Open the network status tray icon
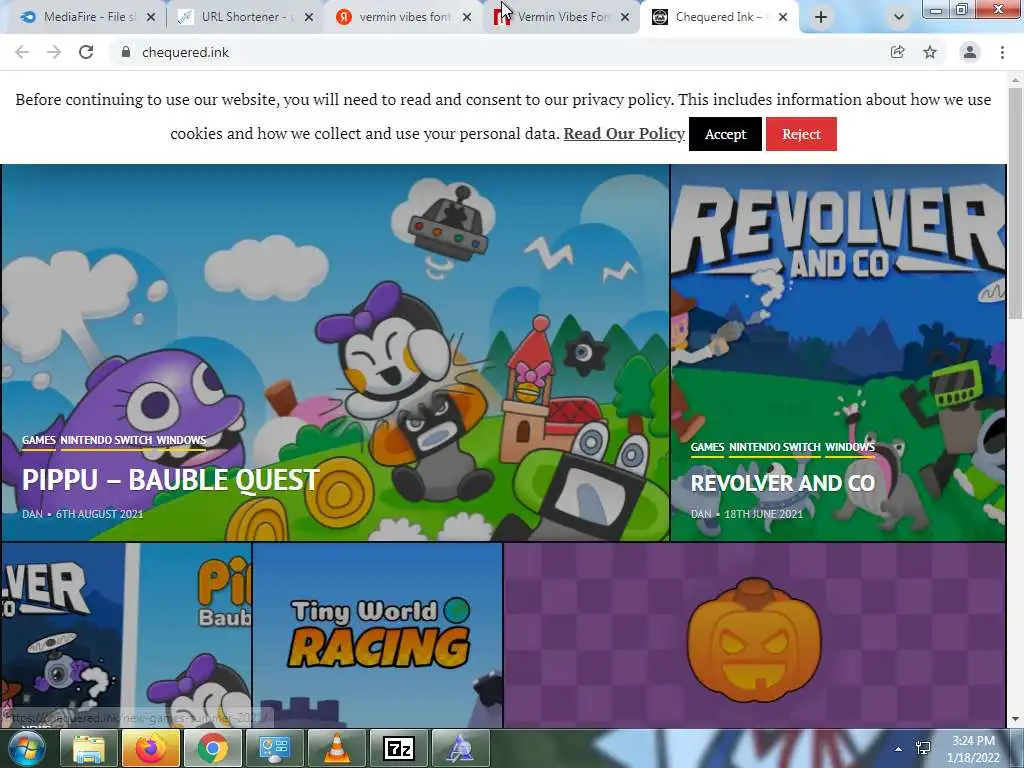This screenshot has width=1024, height=768. (x=923, y=748)
